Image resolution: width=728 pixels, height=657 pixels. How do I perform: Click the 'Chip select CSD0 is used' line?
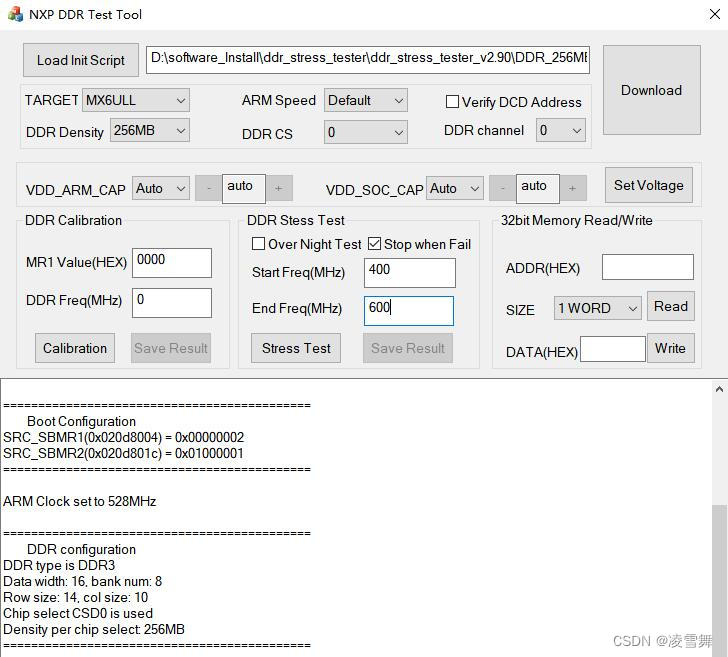[78, 613]
